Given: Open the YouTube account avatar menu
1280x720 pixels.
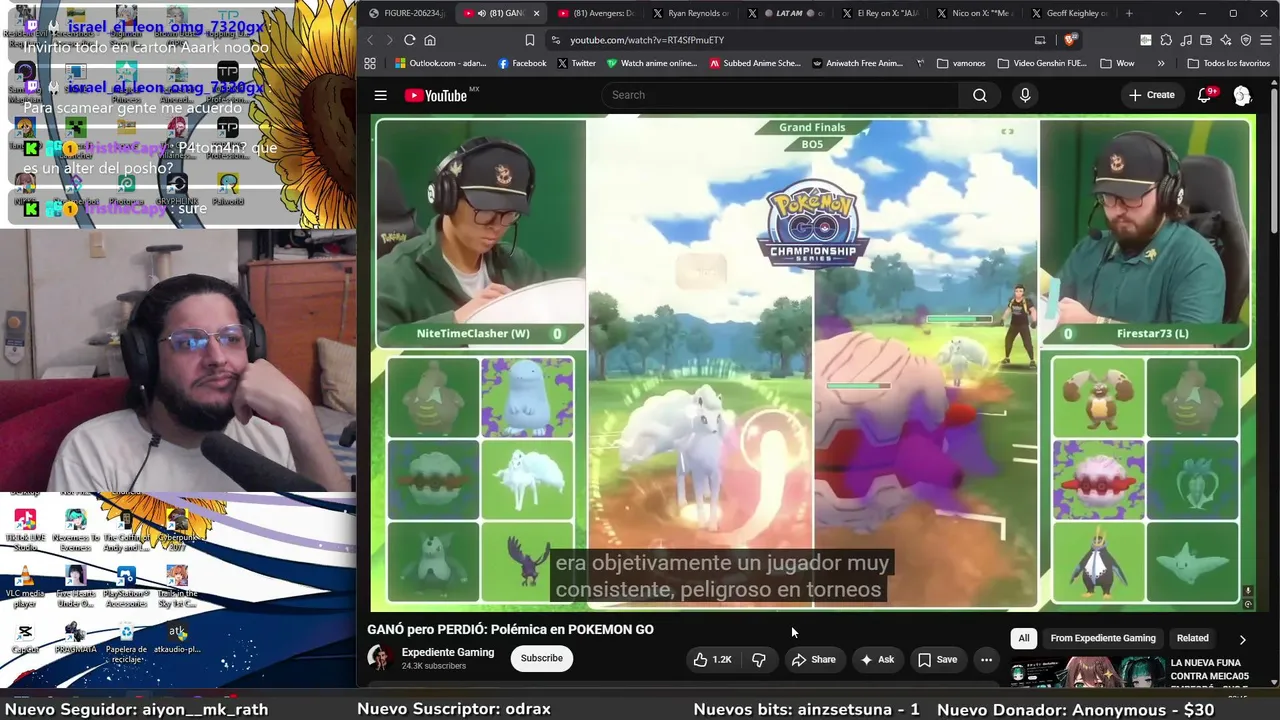Looking at the screenshot, I should [1242, 95].
